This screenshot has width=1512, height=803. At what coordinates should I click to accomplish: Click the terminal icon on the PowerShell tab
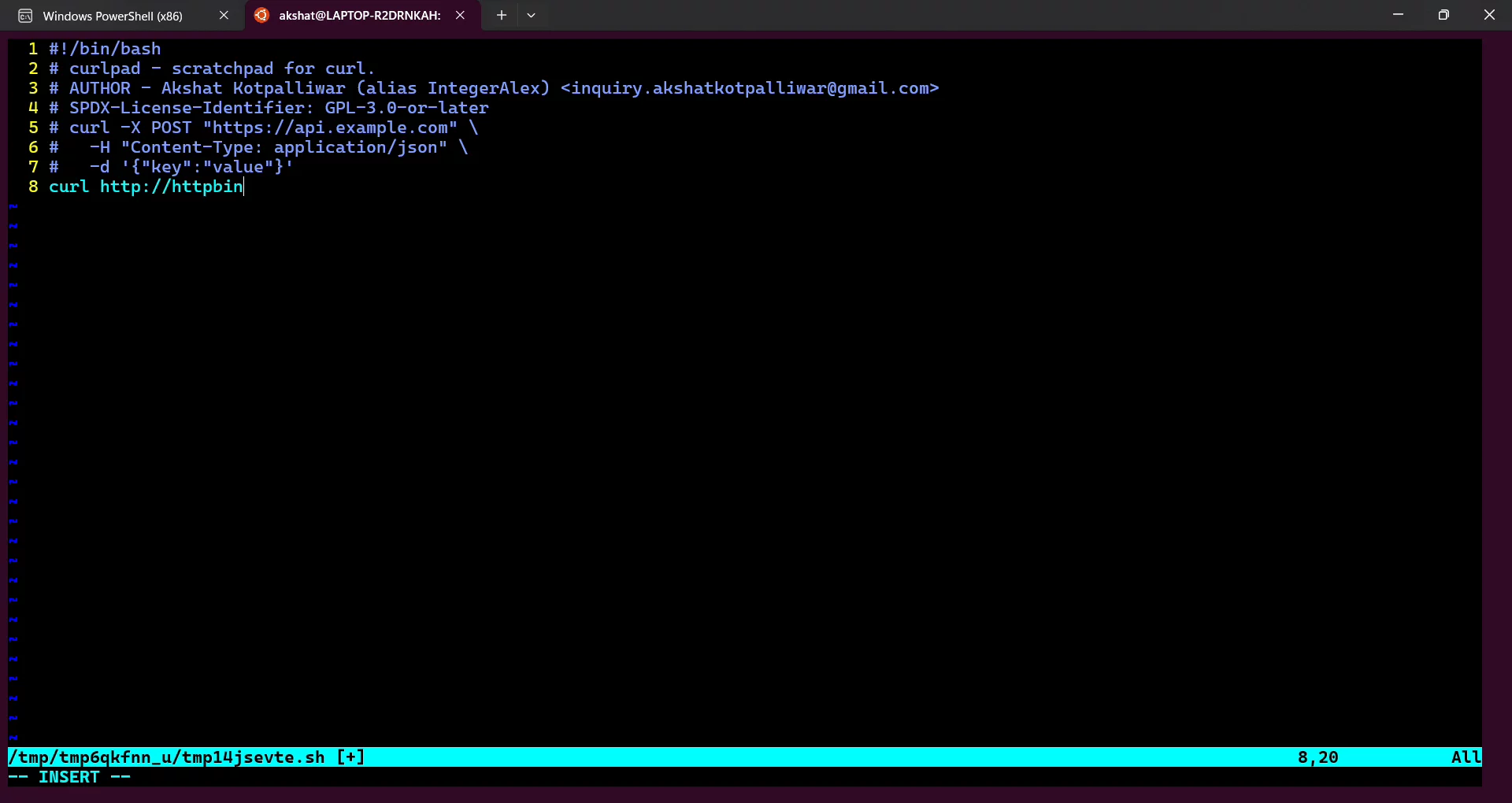coord(24,15)
